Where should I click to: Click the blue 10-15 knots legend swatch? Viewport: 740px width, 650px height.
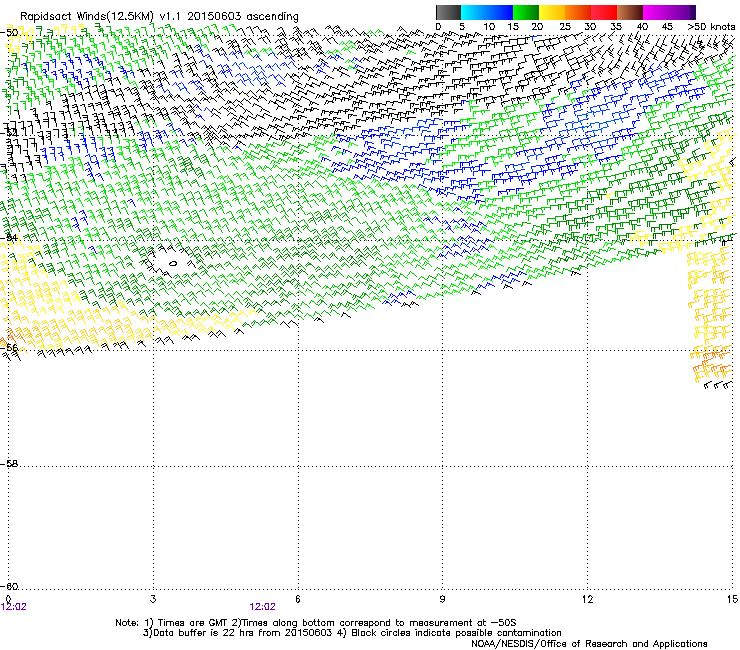click(x=500, y=12)
